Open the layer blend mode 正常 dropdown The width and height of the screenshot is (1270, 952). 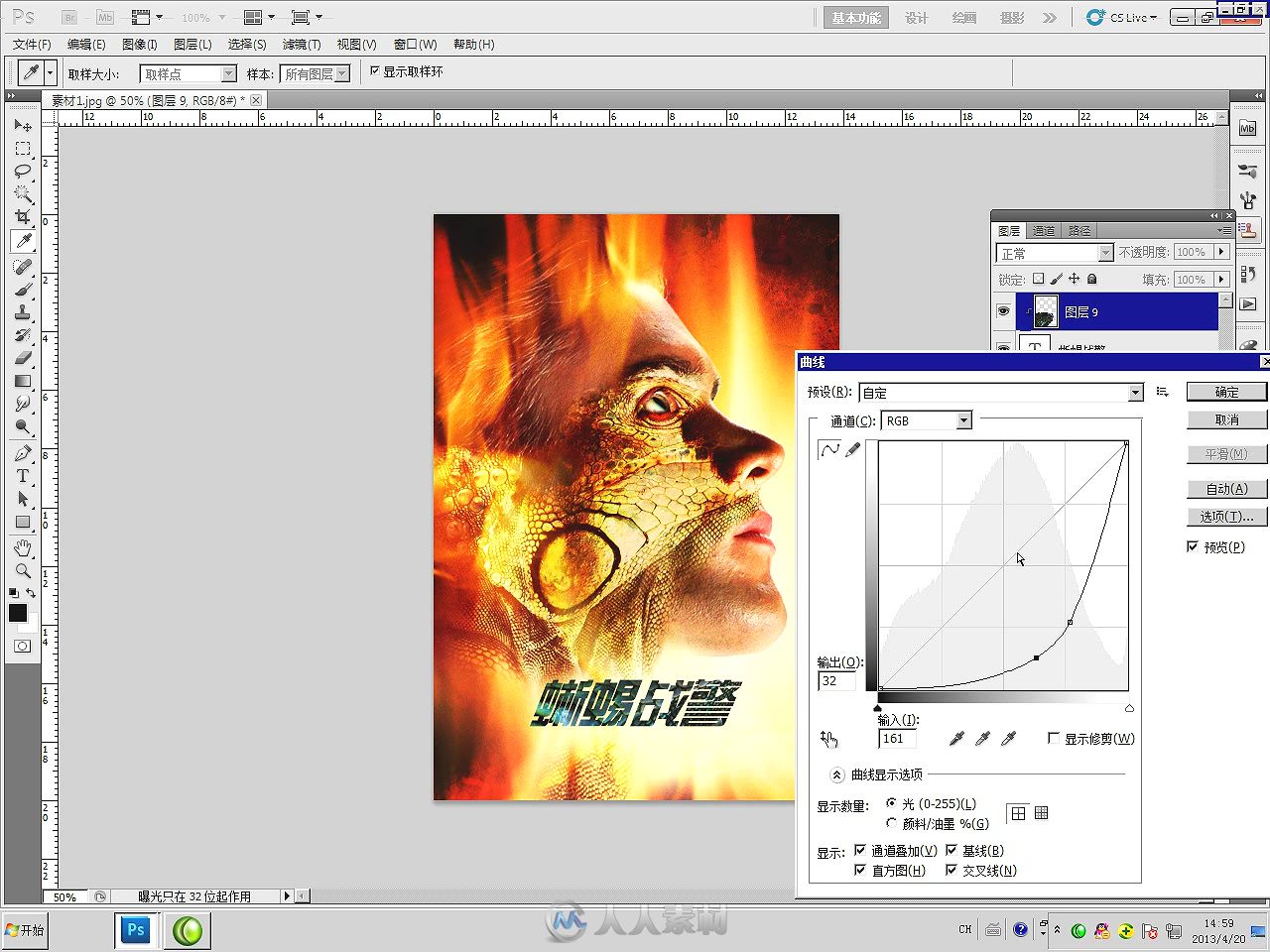pyautogui.click(x=1105, y=253)
